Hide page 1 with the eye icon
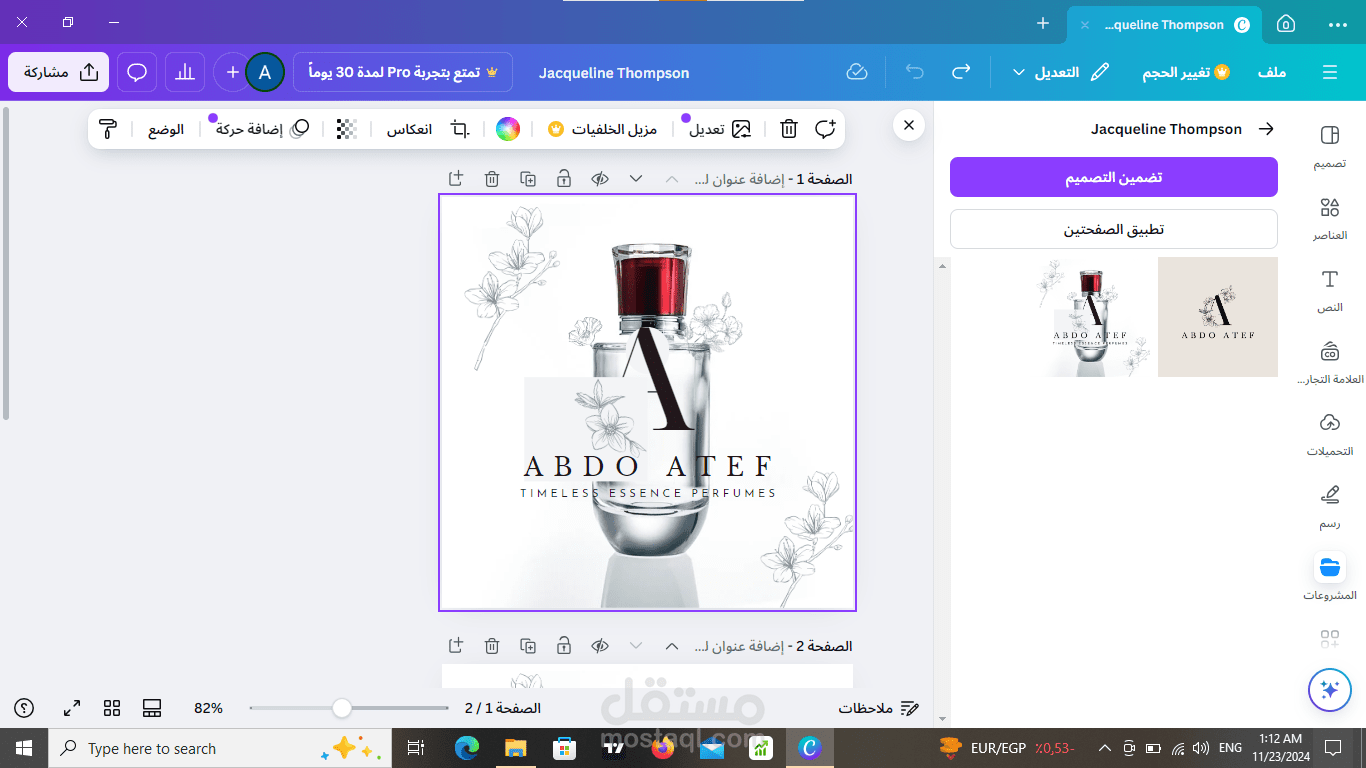 pos(600,179)
